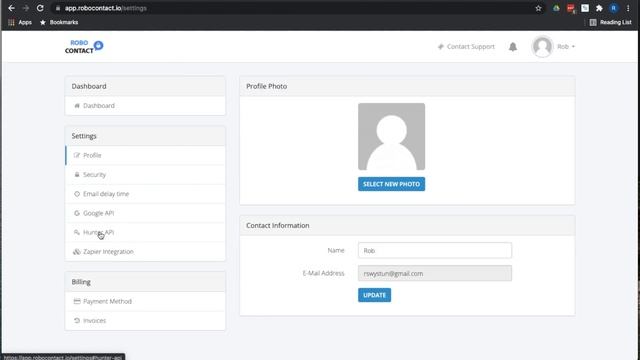Open Payment Method under Billing
Viewport: 640px width, 360px height.
[x=145, y=301]
